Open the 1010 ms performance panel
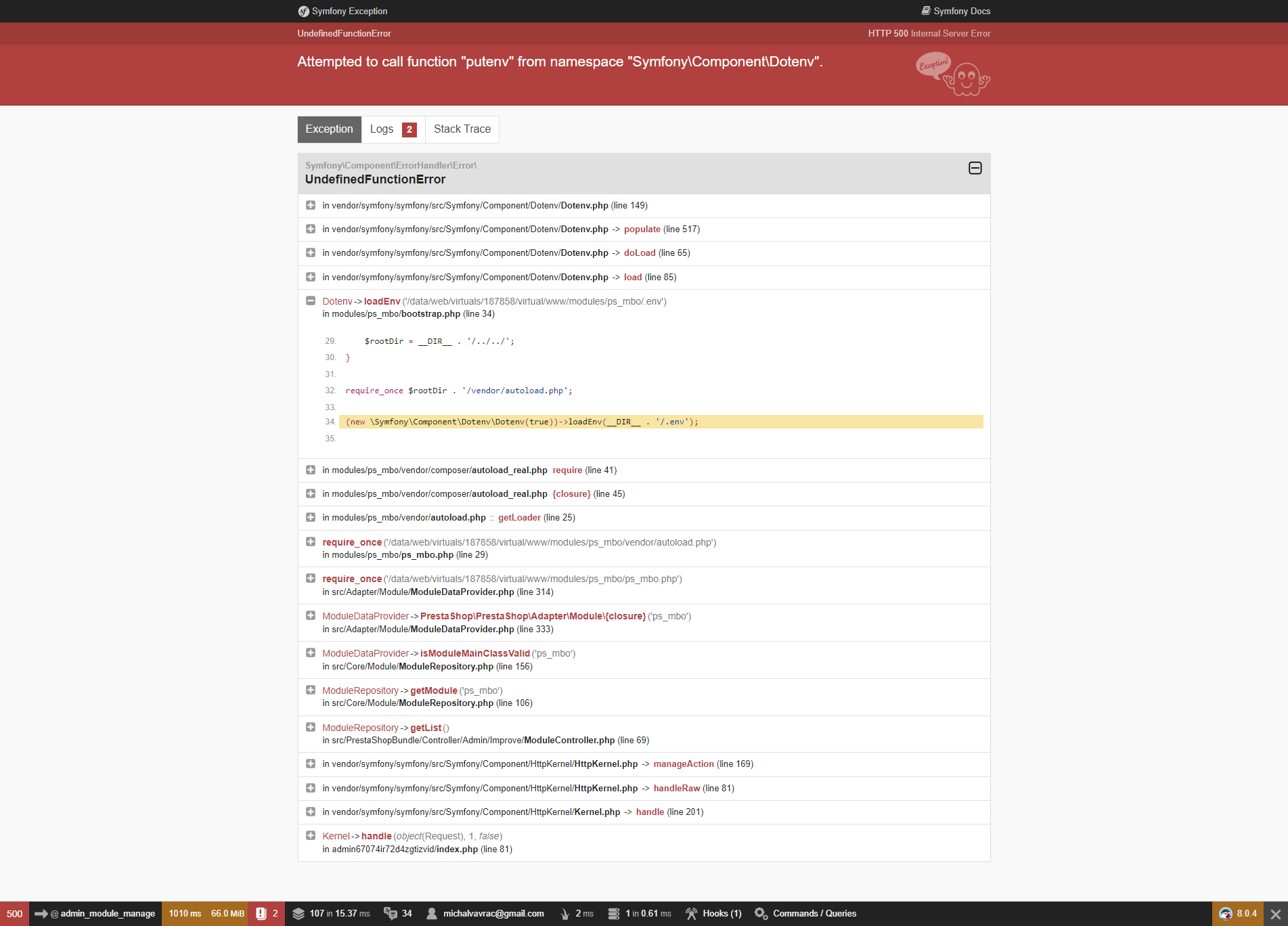The width and height of the screenshot is (1288, 926). 185,914
